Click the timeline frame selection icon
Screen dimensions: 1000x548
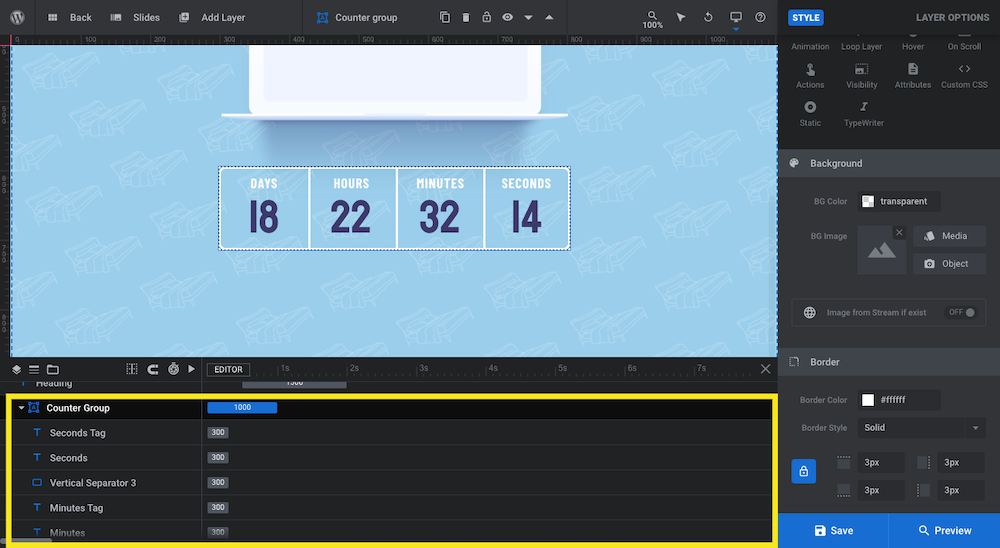point(131,369)
